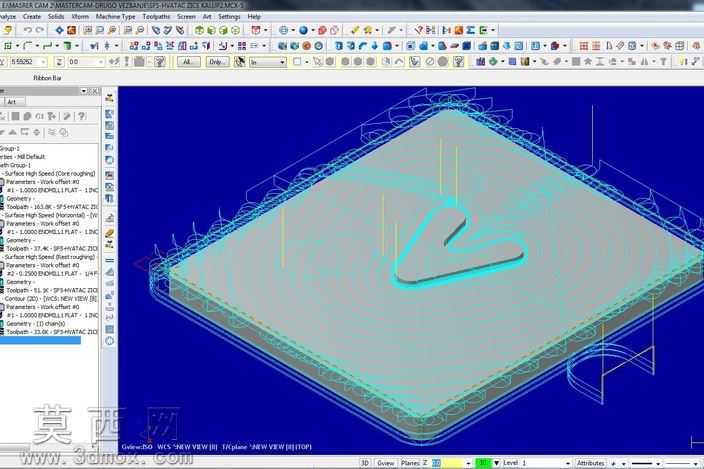Click the blue diamond icon beside Redo

[59, 30]
